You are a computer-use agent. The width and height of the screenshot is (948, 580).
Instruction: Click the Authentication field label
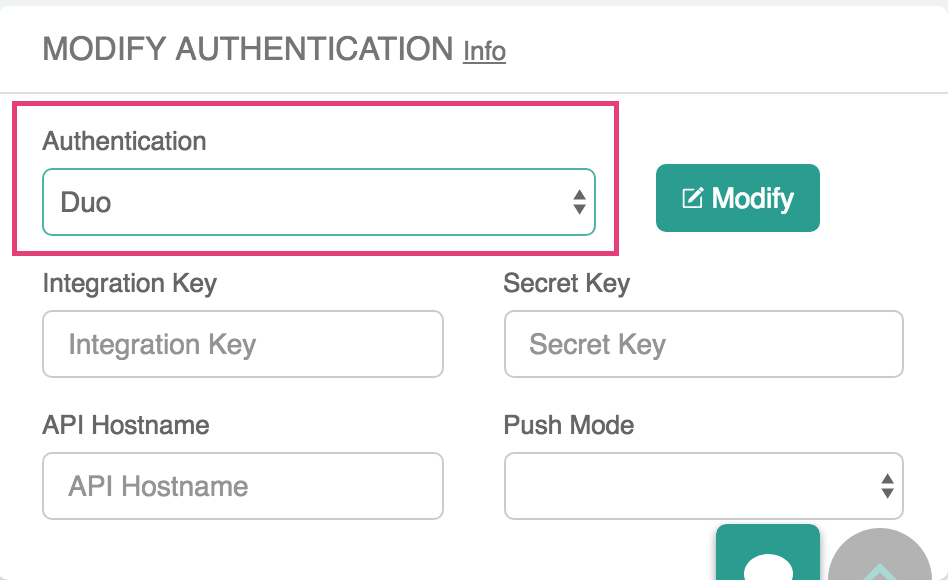point(124,141)
